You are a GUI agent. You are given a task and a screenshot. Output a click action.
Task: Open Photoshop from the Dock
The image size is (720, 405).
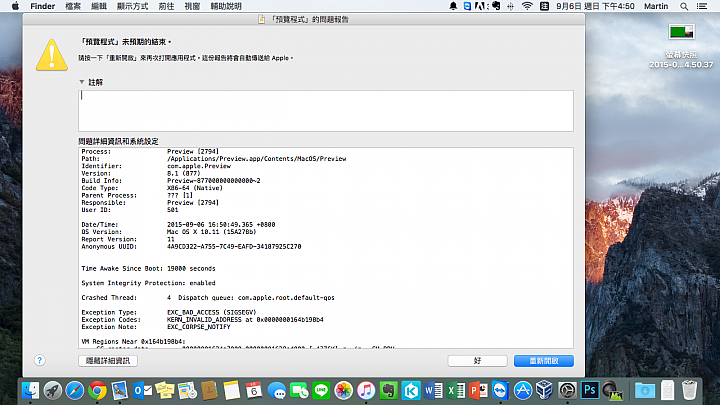tap(590, 391)
